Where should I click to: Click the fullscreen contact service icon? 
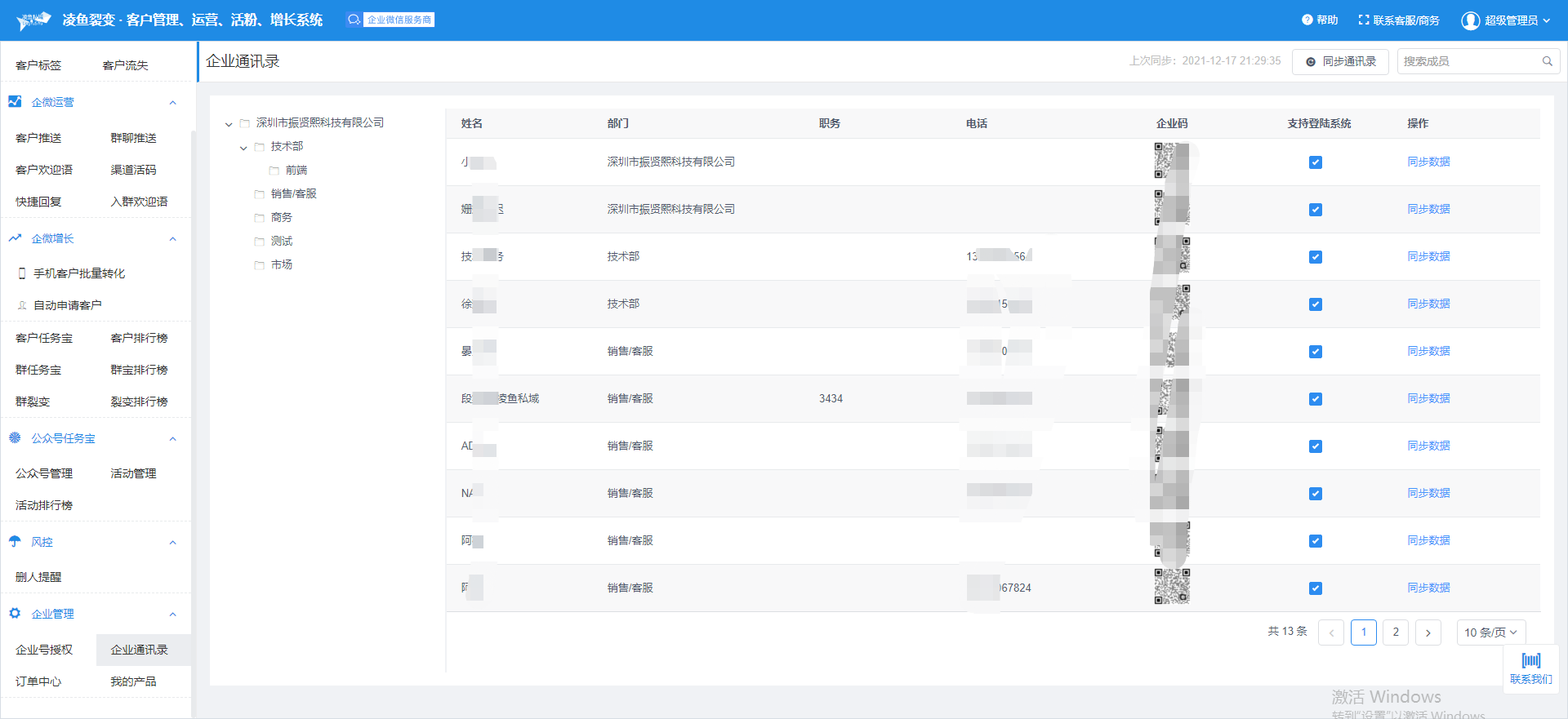(1363, 20)
